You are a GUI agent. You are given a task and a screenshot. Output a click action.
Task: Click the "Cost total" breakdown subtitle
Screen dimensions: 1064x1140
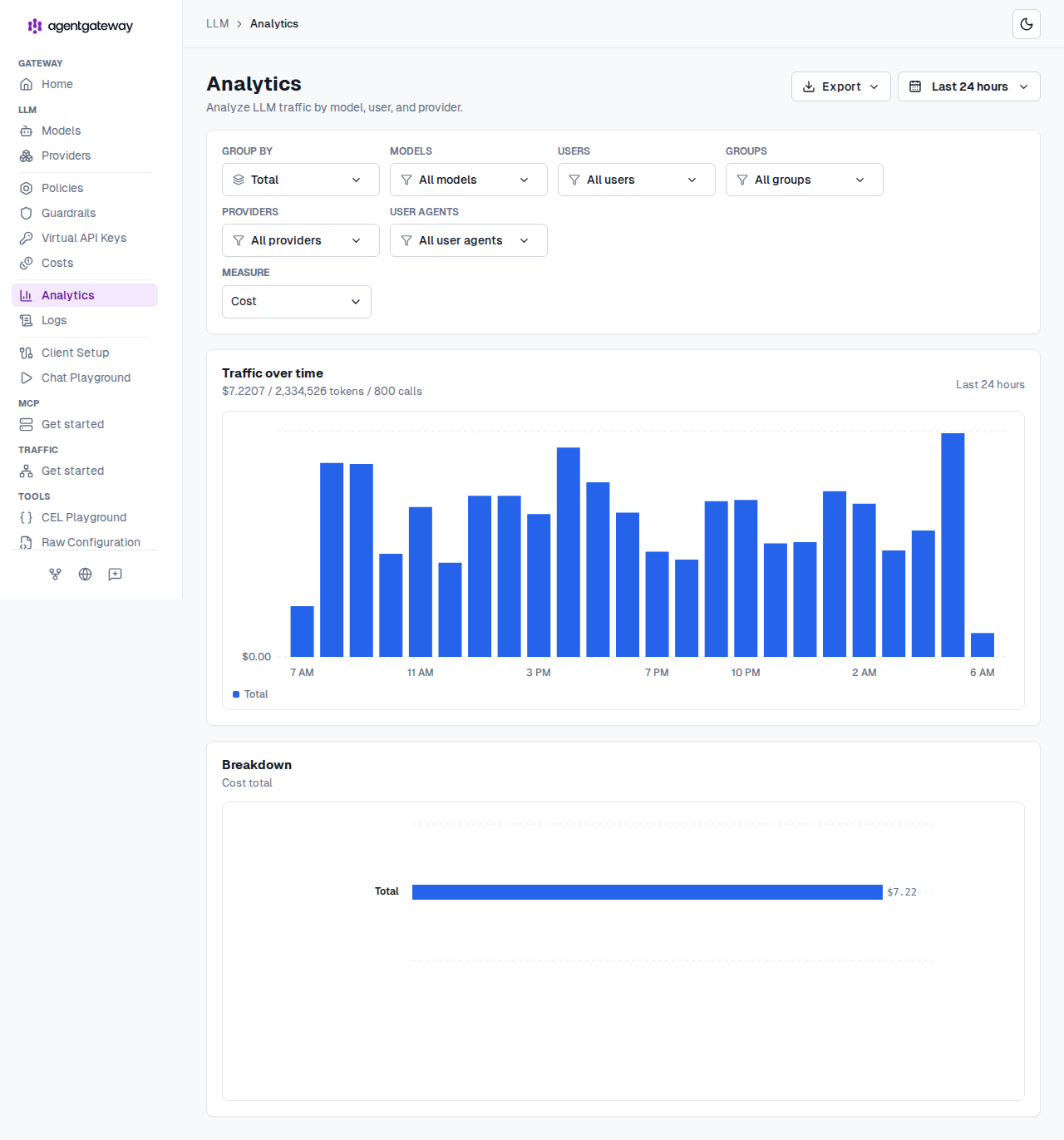(x=247, y=782)
